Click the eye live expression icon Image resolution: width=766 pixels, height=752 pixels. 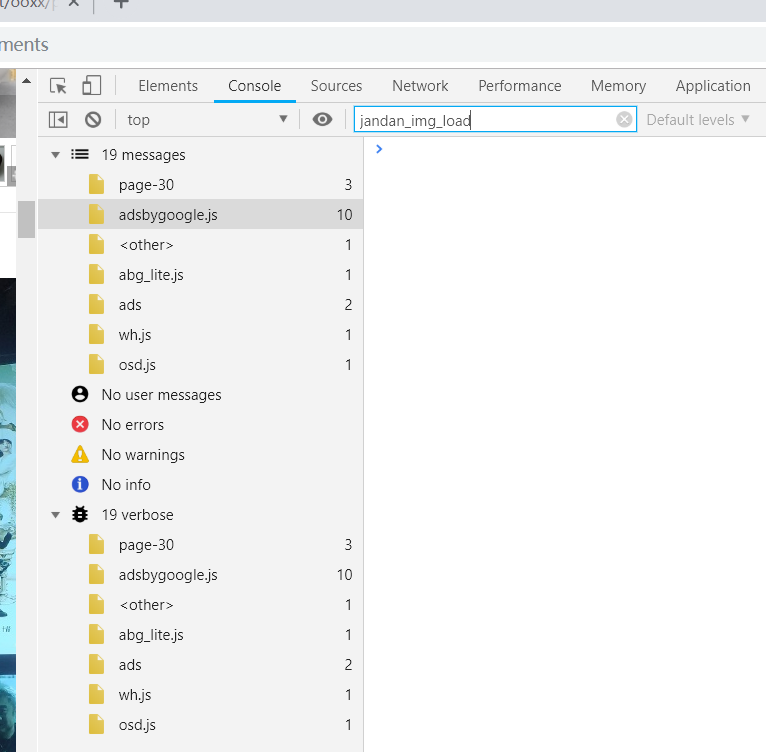[322, 120]
